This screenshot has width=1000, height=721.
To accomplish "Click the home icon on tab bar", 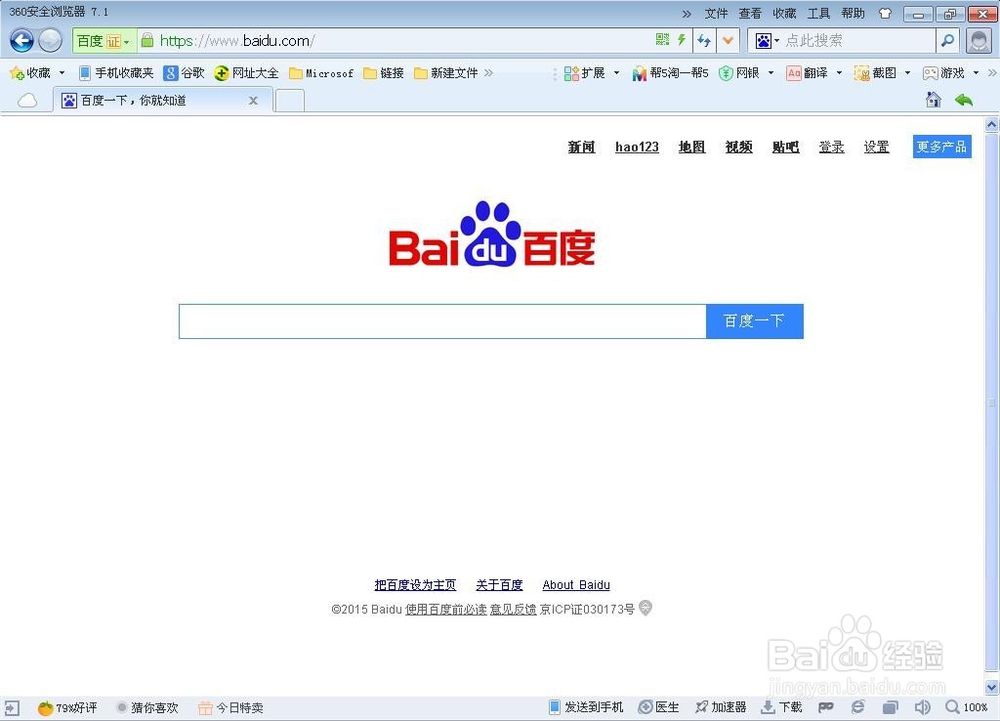I will [934, 99].
